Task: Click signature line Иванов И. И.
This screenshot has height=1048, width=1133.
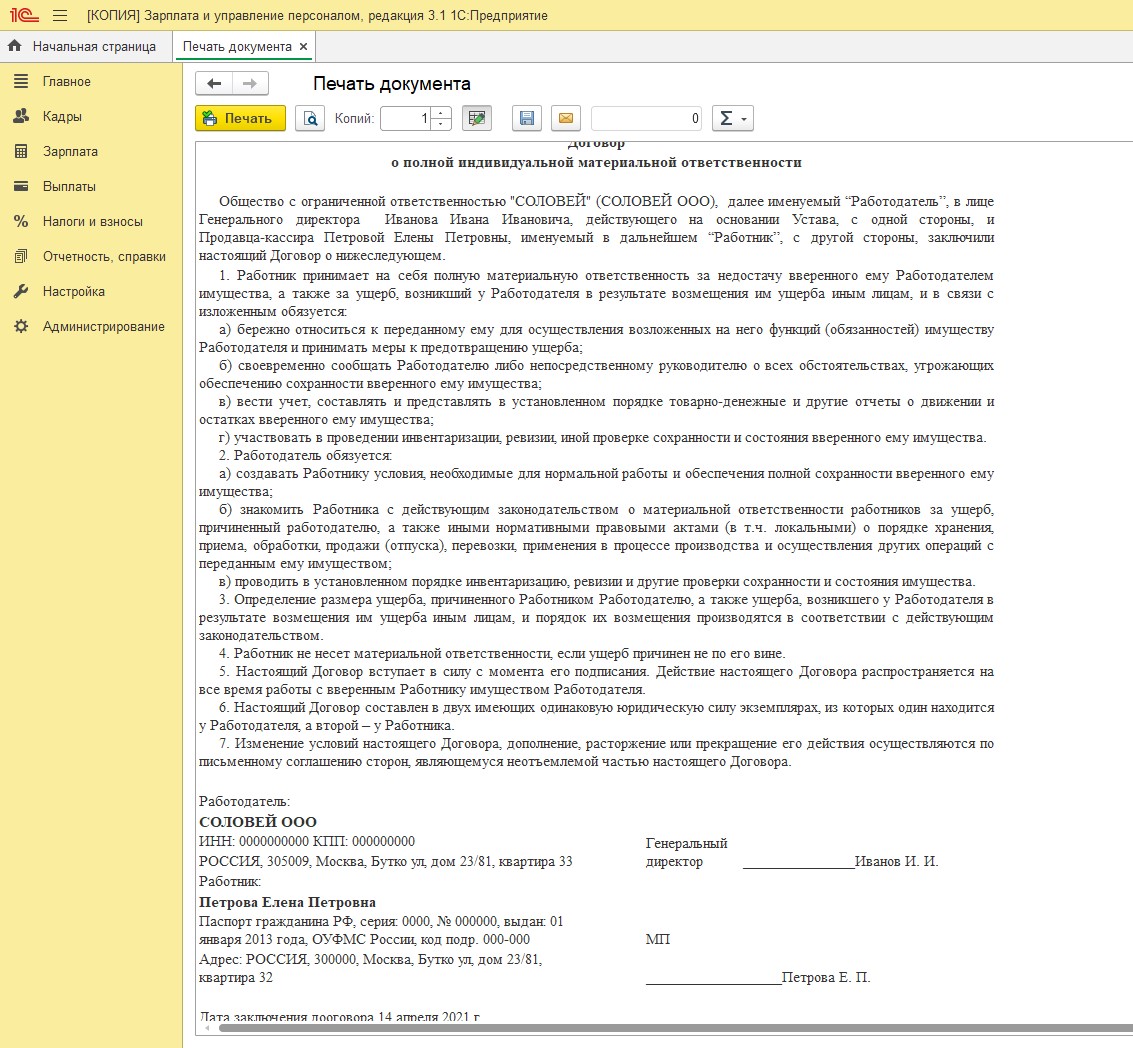Action: point(840,862)
